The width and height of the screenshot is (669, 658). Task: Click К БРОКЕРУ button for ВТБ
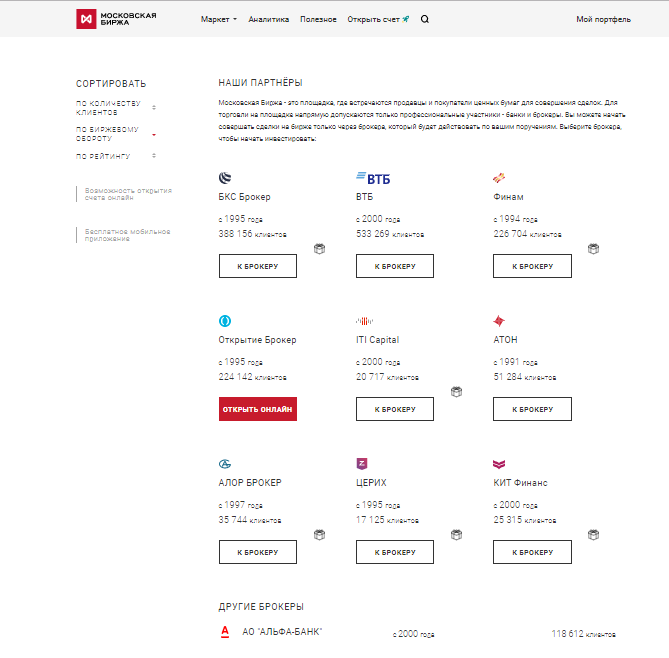point(395,266)
